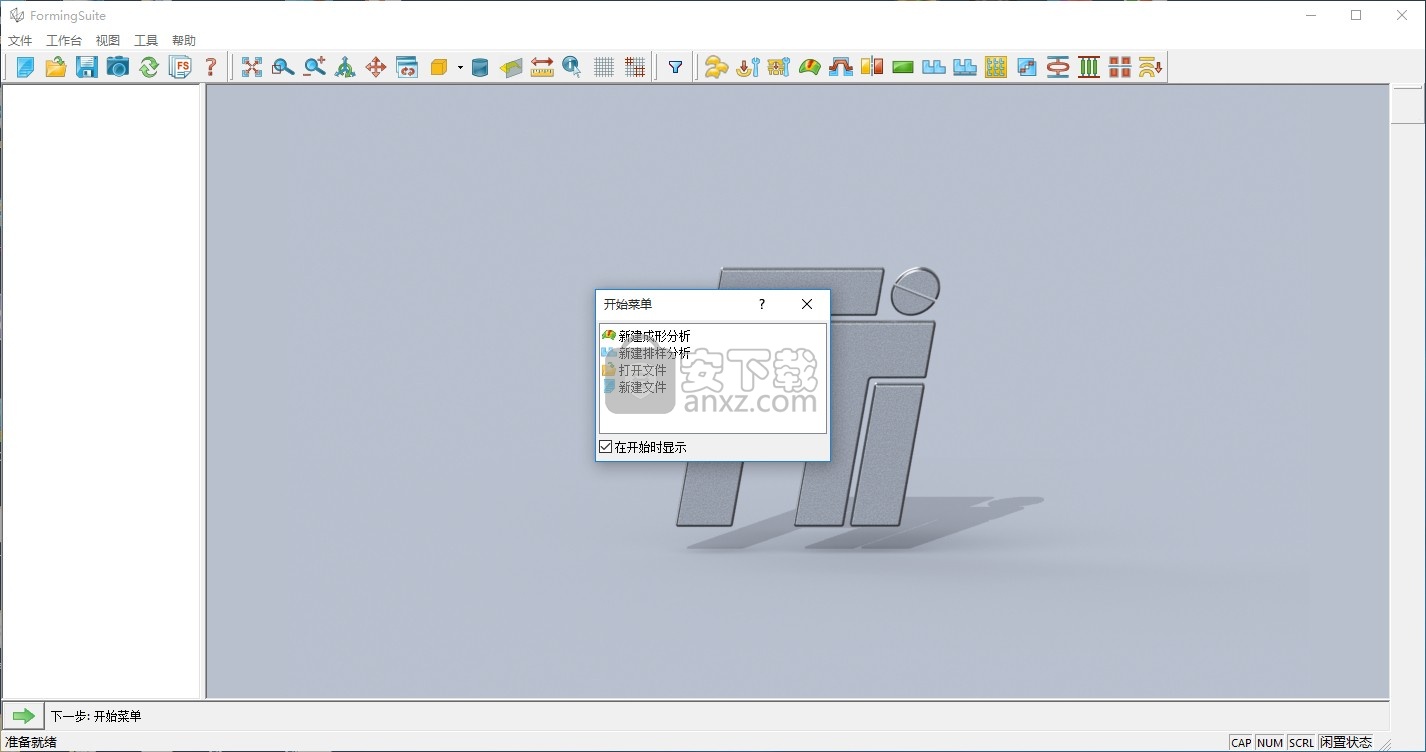
Task: Click the blue filter funnel icon
Action: [x=676, y=67]
